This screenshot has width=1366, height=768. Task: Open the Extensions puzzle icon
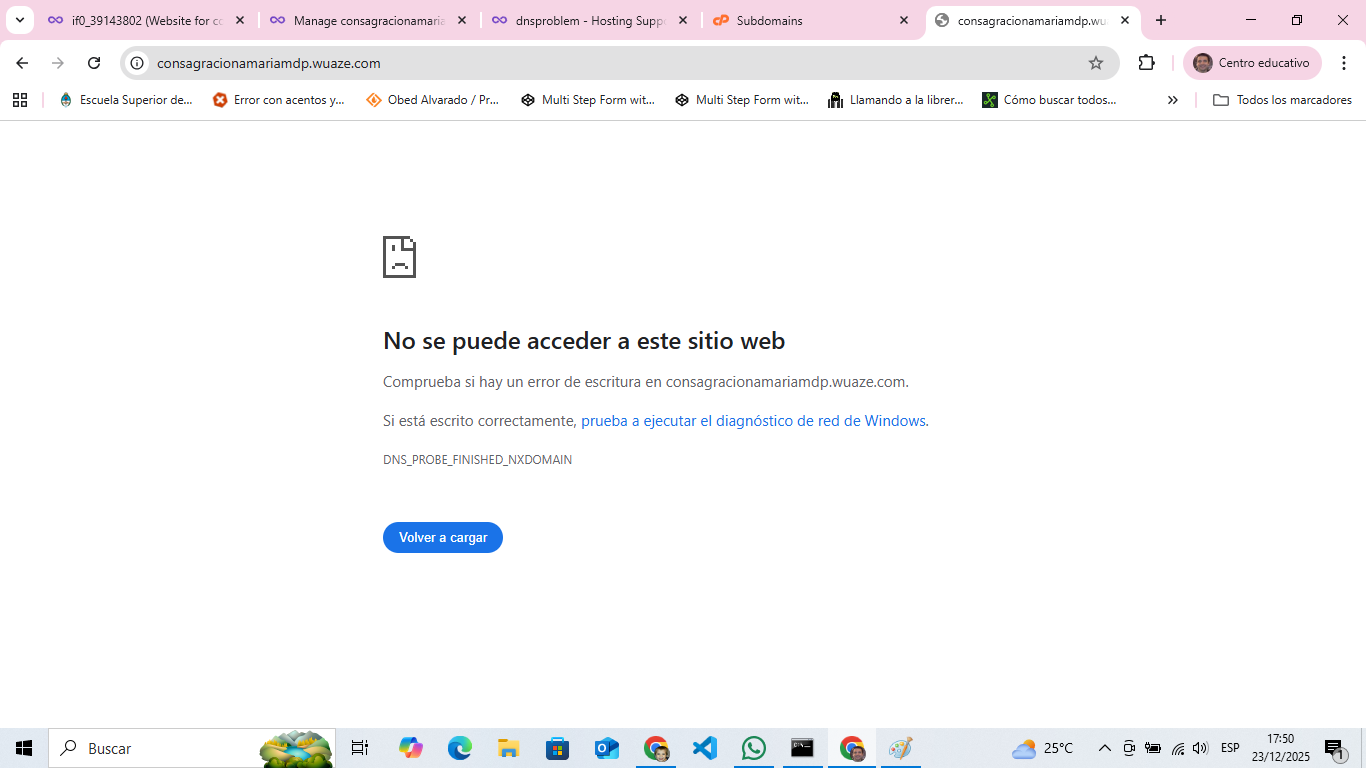1146,63
